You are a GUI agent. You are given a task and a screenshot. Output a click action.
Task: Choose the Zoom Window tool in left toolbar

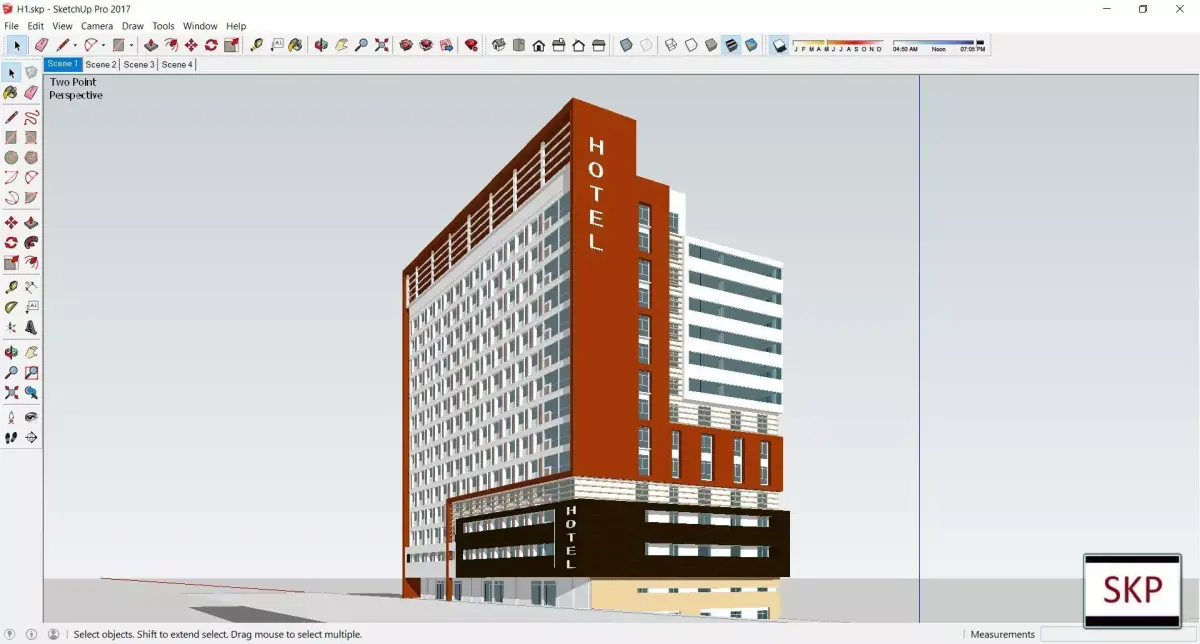(x=31, y=372)
